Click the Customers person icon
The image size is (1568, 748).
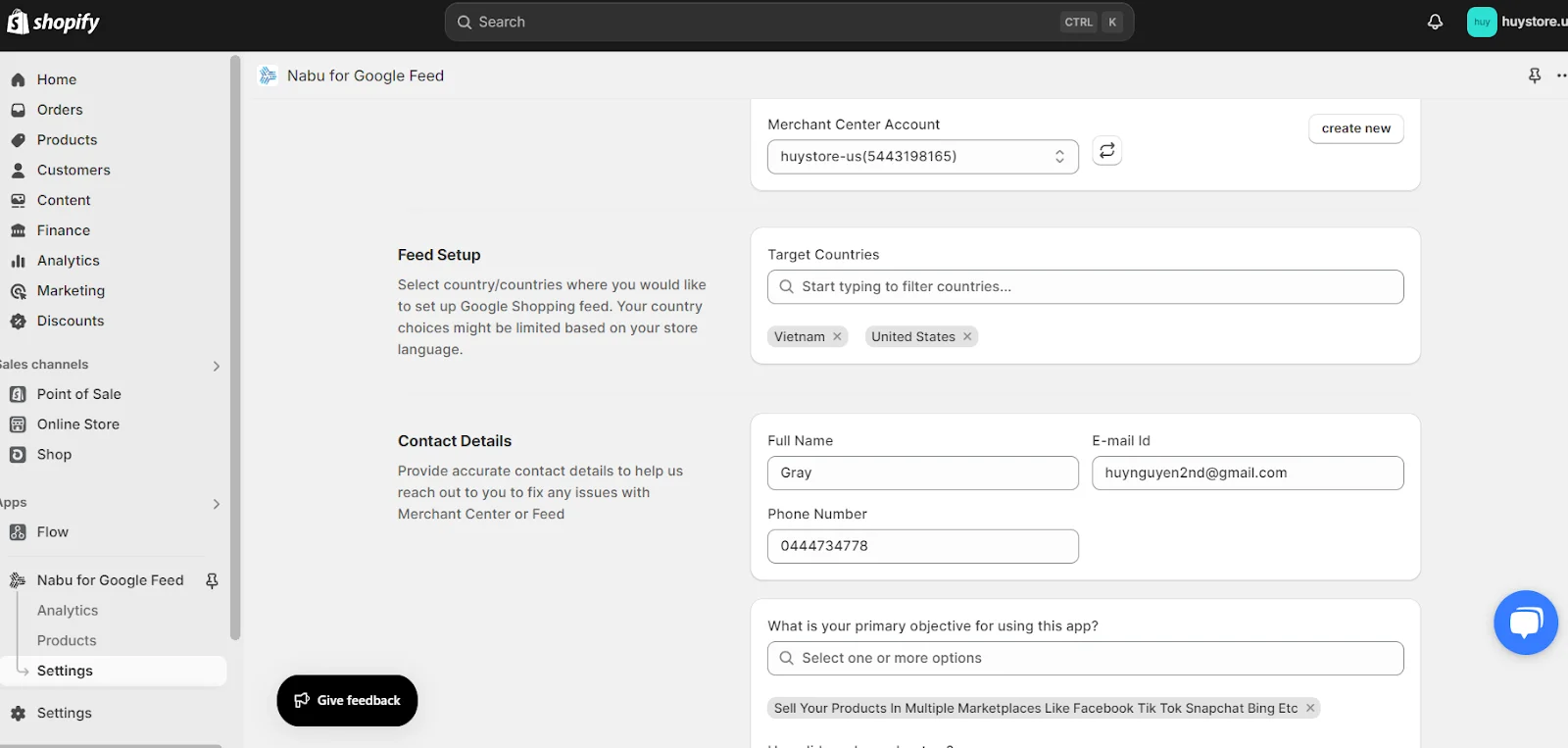(18, 170)
